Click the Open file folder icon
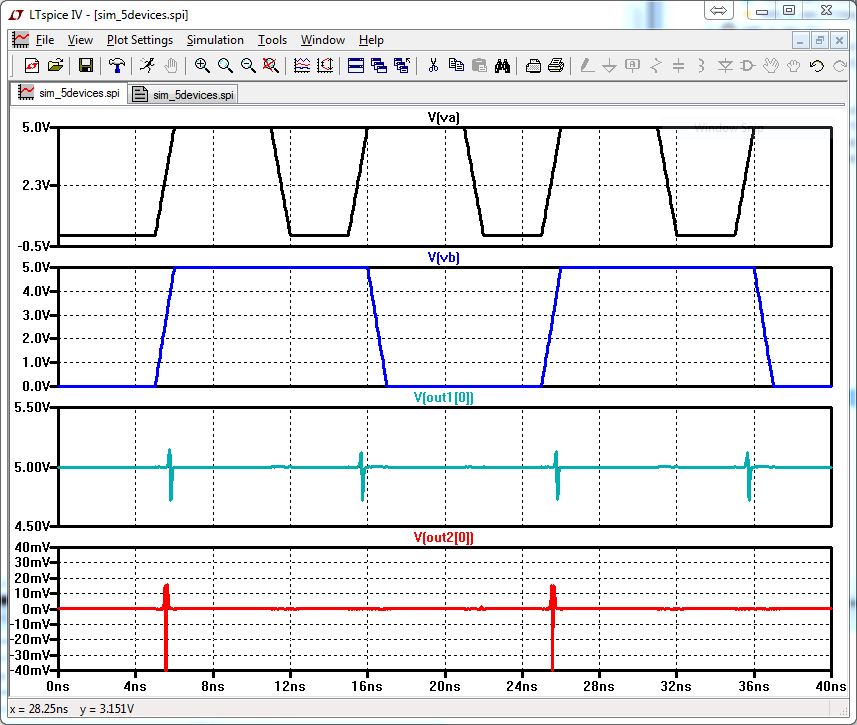Viewport: 857px width, 725px height. (55, 66)
